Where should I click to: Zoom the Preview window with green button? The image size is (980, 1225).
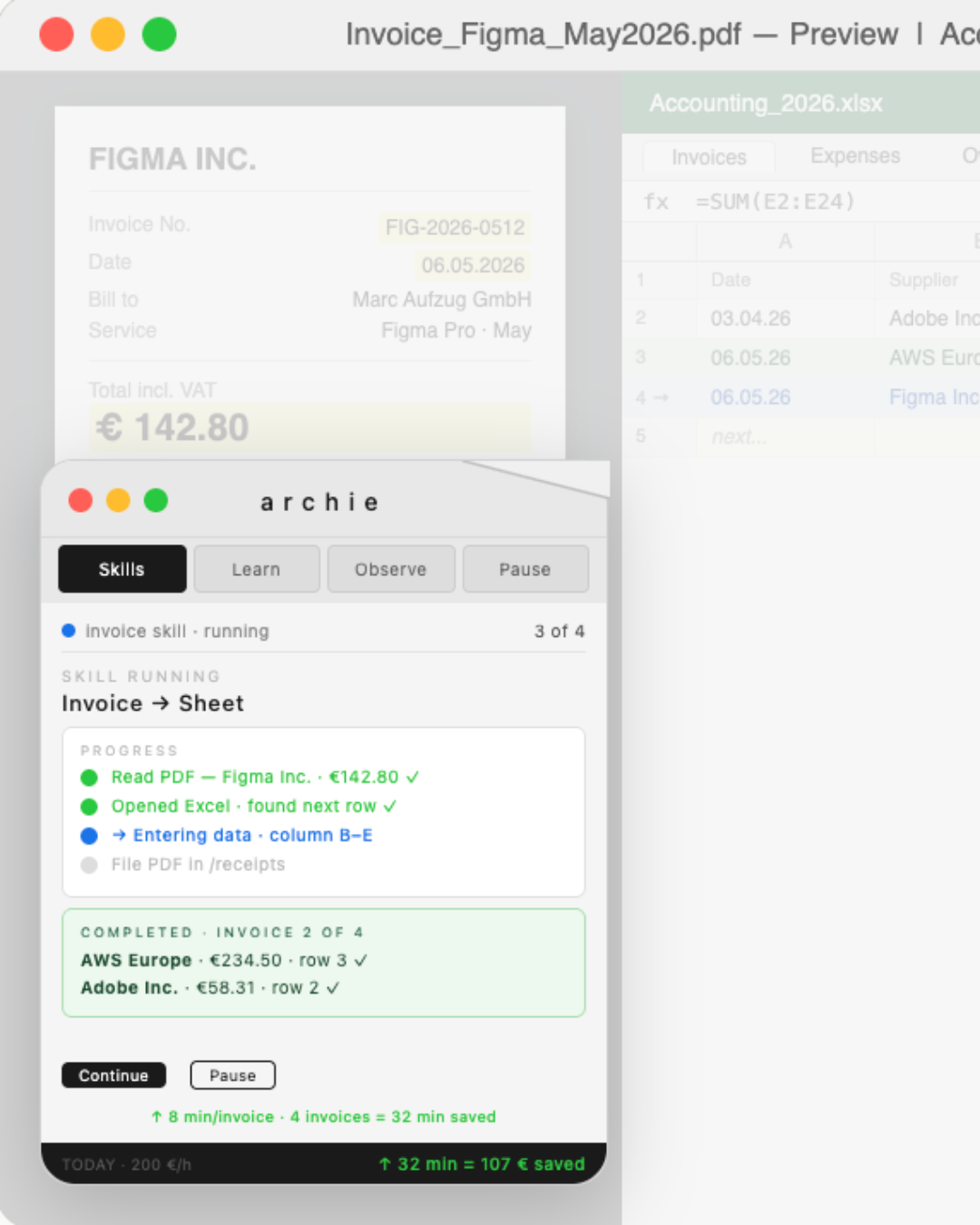(x=159, y=34)
